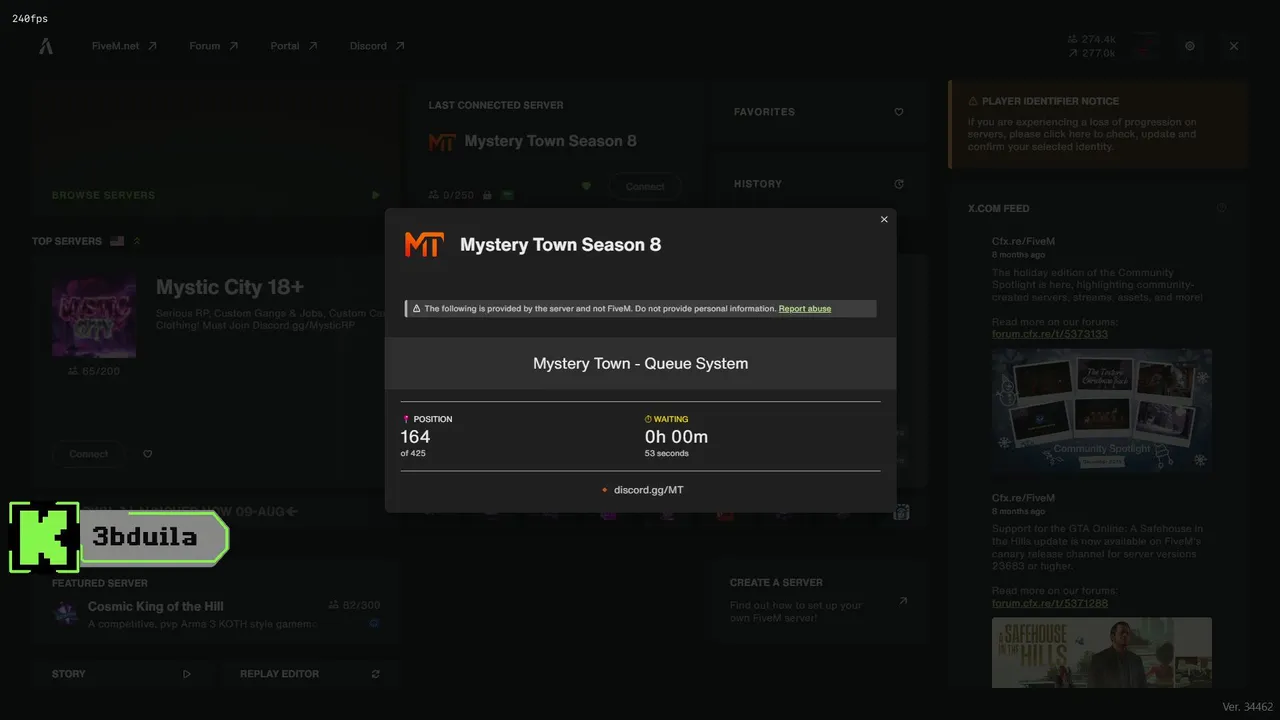Open launcher settings gear icon
Image resolution: width=1280 pixels, height=720 pixels.
(1190, 46)
